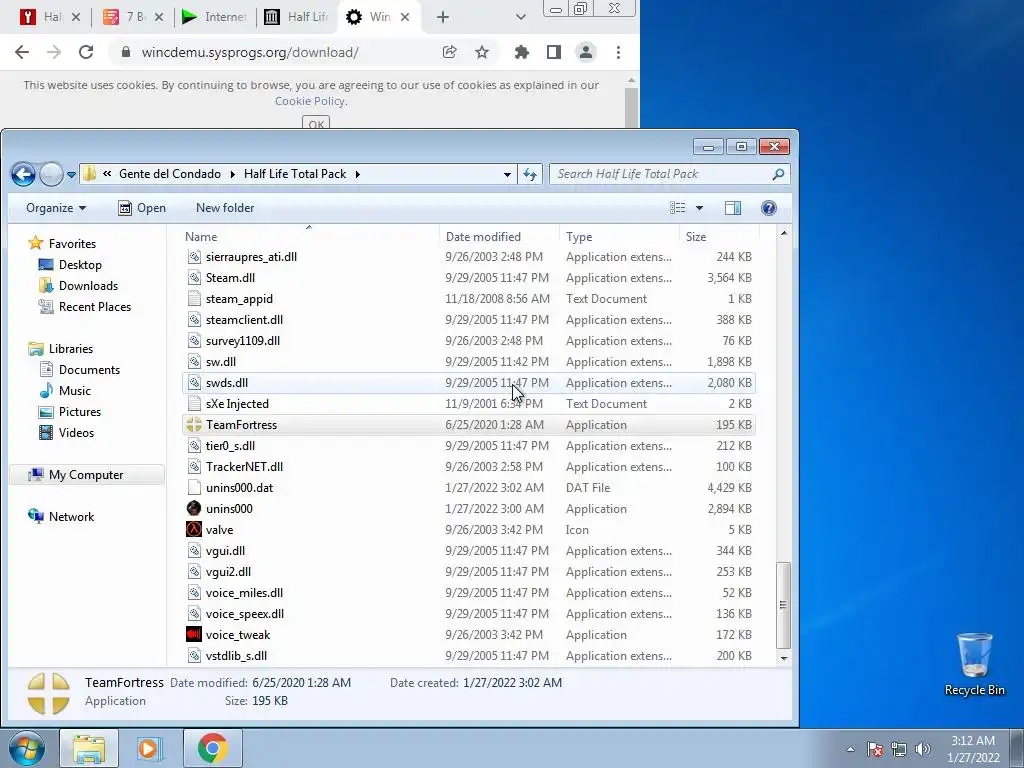Open the Downloads favorite

pyautogui.click(x=88, y=285)
